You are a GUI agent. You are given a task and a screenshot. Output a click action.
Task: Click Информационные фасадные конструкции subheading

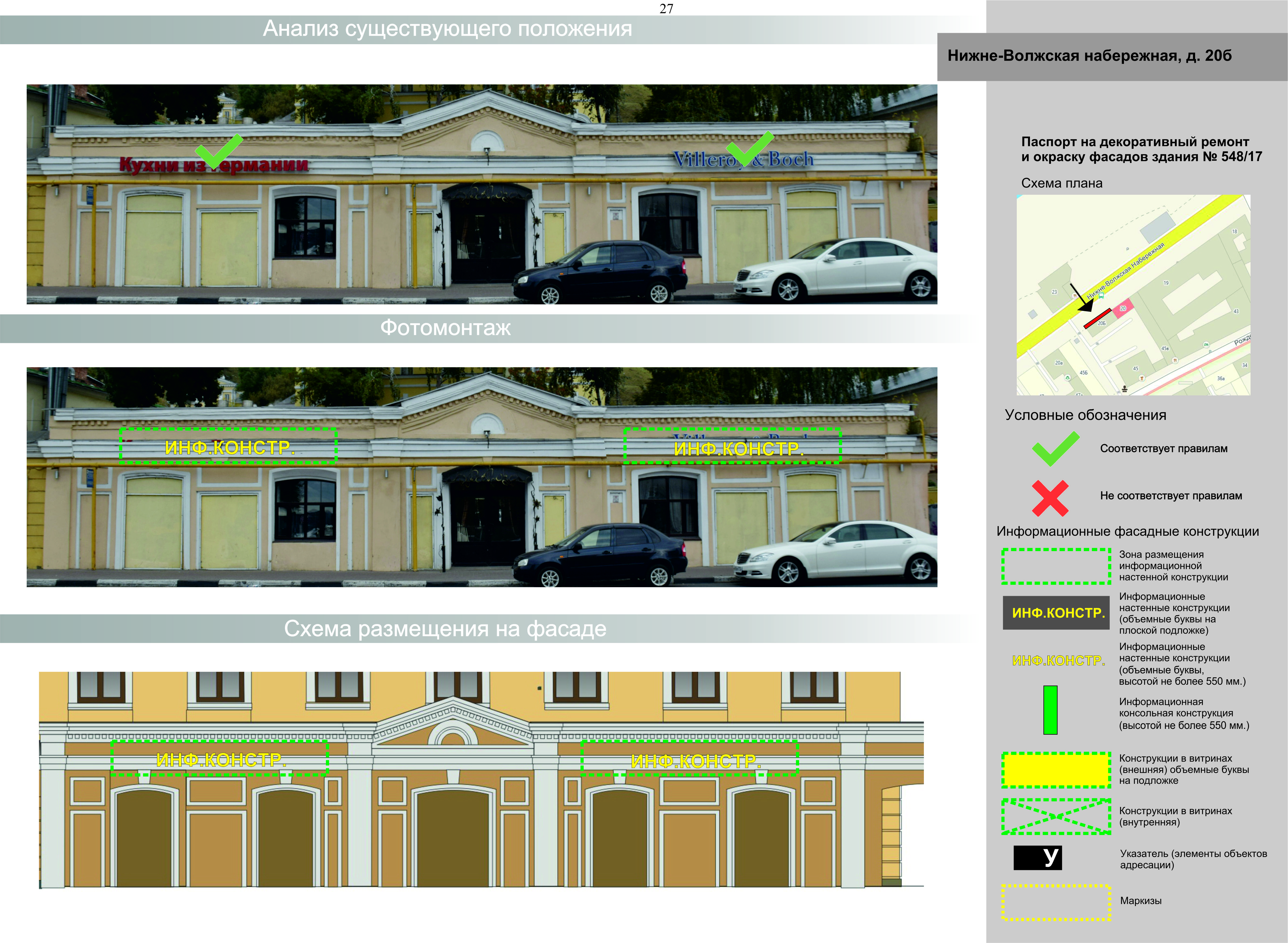[1128, 531]
